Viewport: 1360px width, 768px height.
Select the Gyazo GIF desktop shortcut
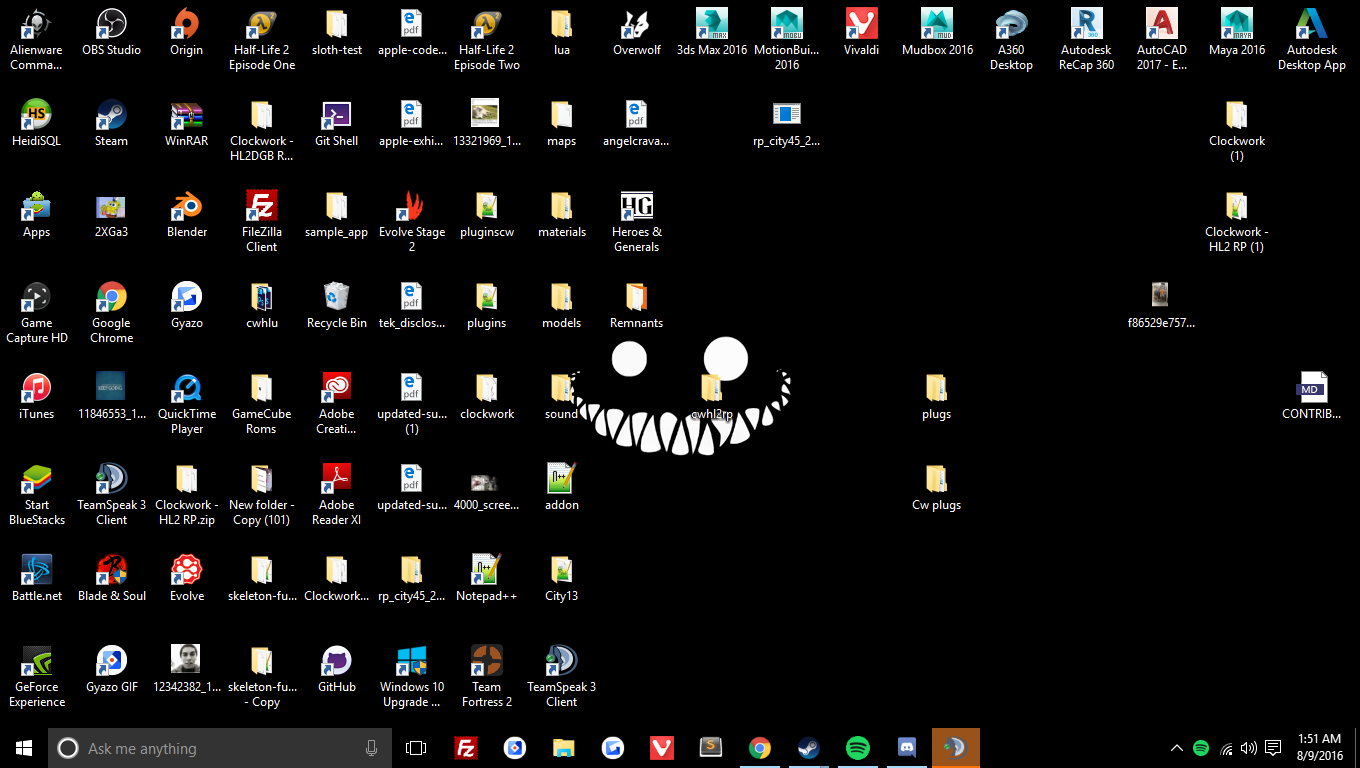tap(111, 669)
